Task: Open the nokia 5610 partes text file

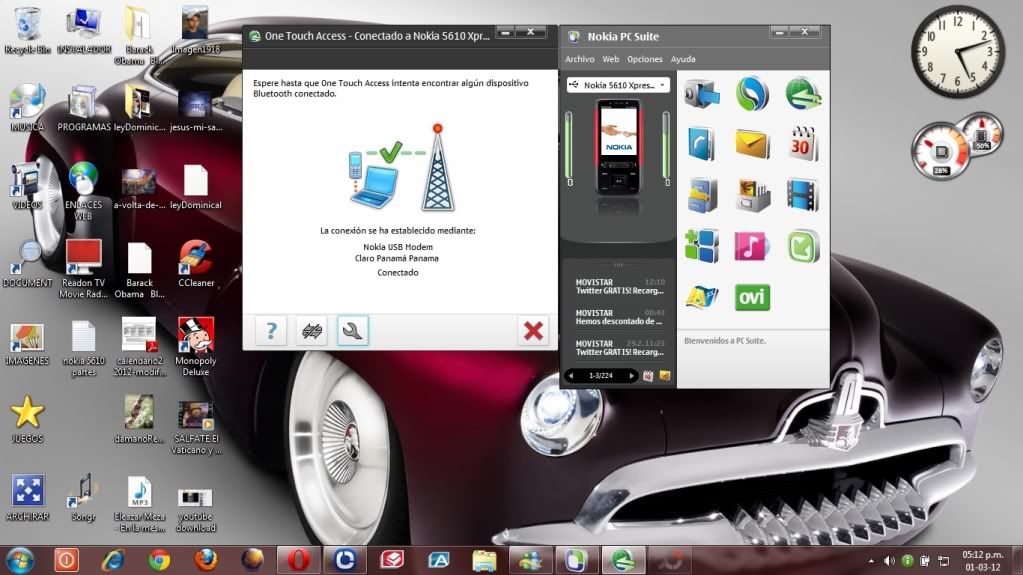Action: 84,348
